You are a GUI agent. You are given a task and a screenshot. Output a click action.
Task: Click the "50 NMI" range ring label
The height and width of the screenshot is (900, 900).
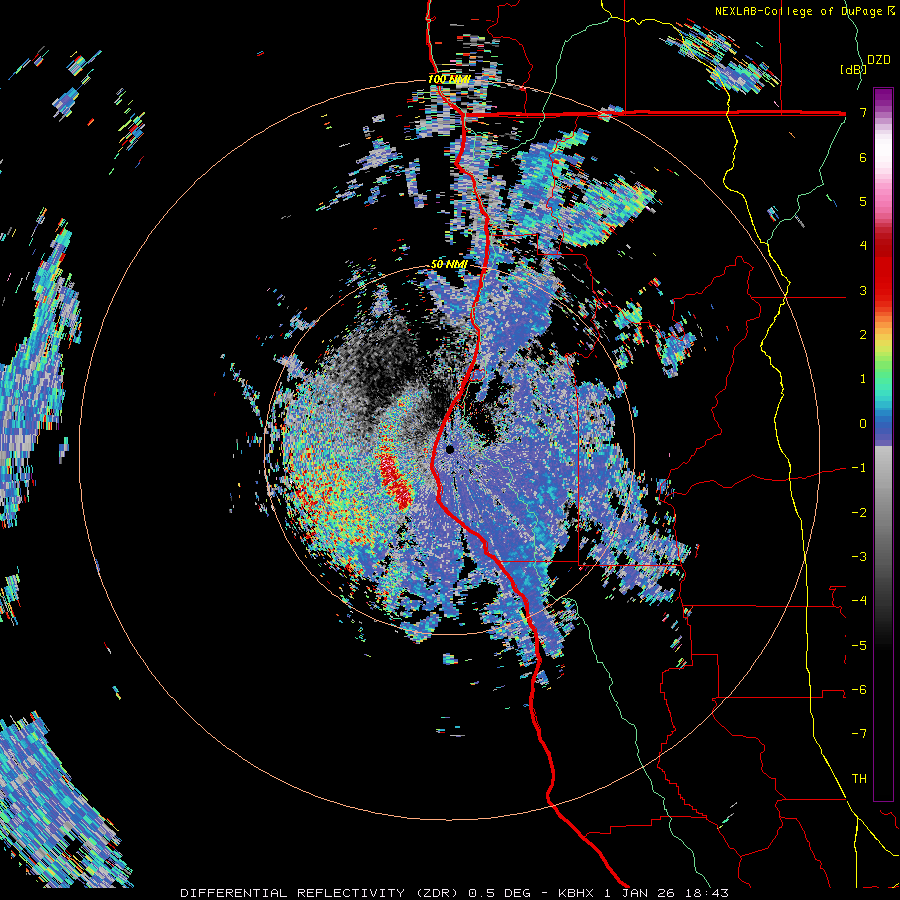(x=449, y=265)
